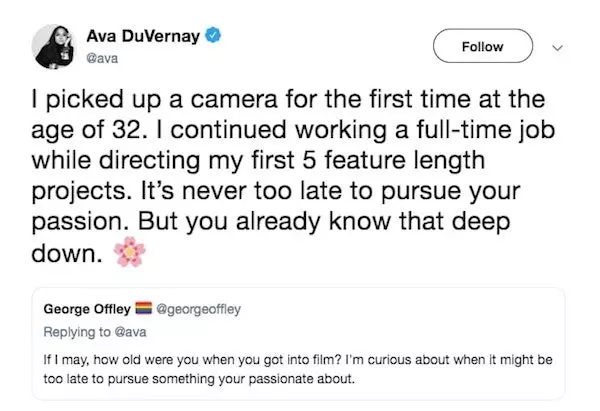This screenshot has height=411, width=600.
Task: Click the blue verified checkmark badge
Action: tap(214, 36)
